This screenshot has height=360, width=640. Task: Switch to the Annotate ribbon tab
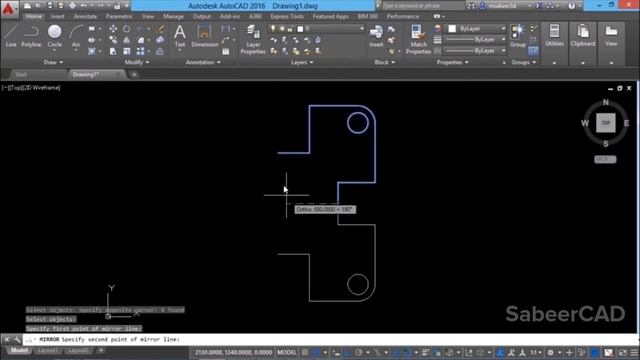85,16
